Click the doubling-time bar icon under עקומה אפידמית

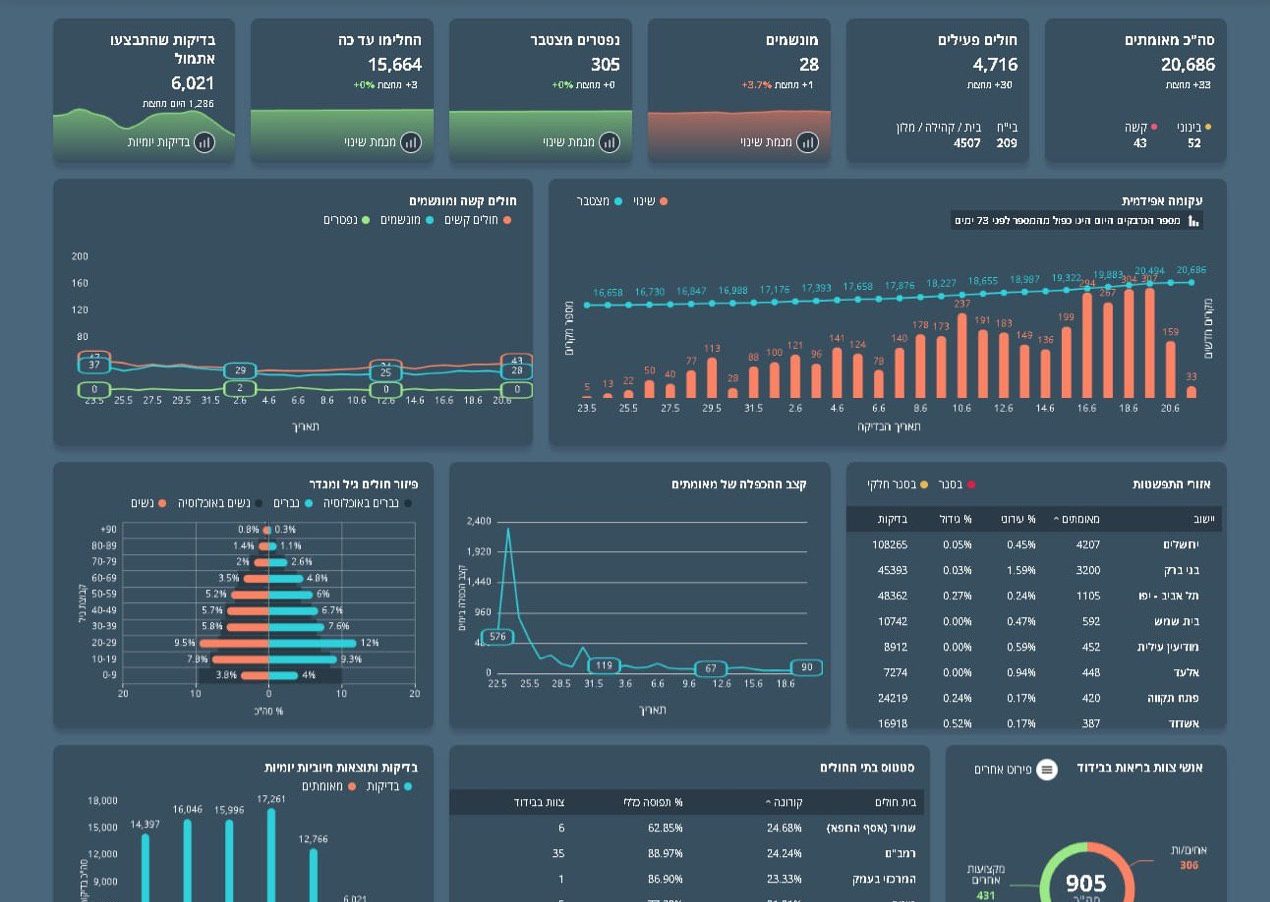pos(1193,221)
